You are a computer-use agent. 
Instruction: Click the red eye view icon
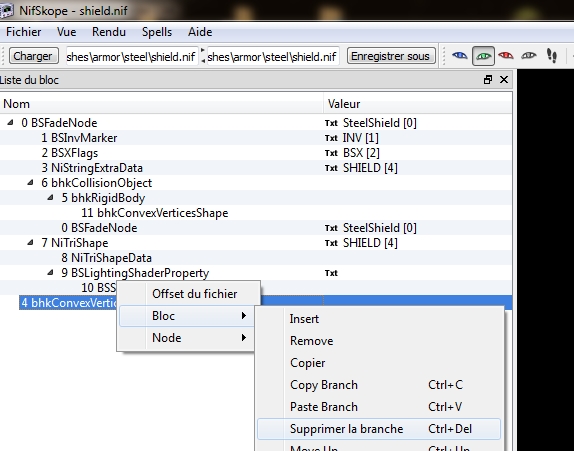pos(506,56)
